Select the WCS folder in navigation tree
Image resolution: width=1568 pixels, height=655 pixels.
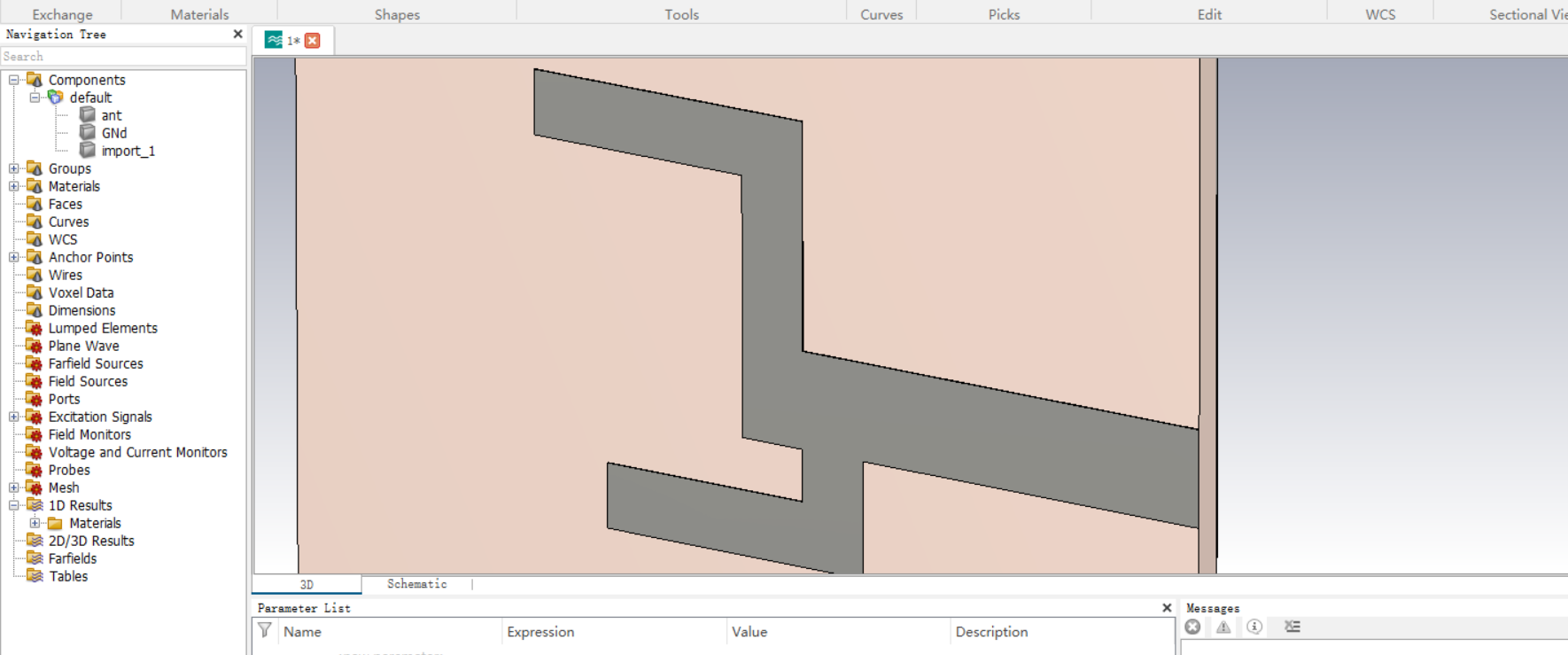click(62, 239)
